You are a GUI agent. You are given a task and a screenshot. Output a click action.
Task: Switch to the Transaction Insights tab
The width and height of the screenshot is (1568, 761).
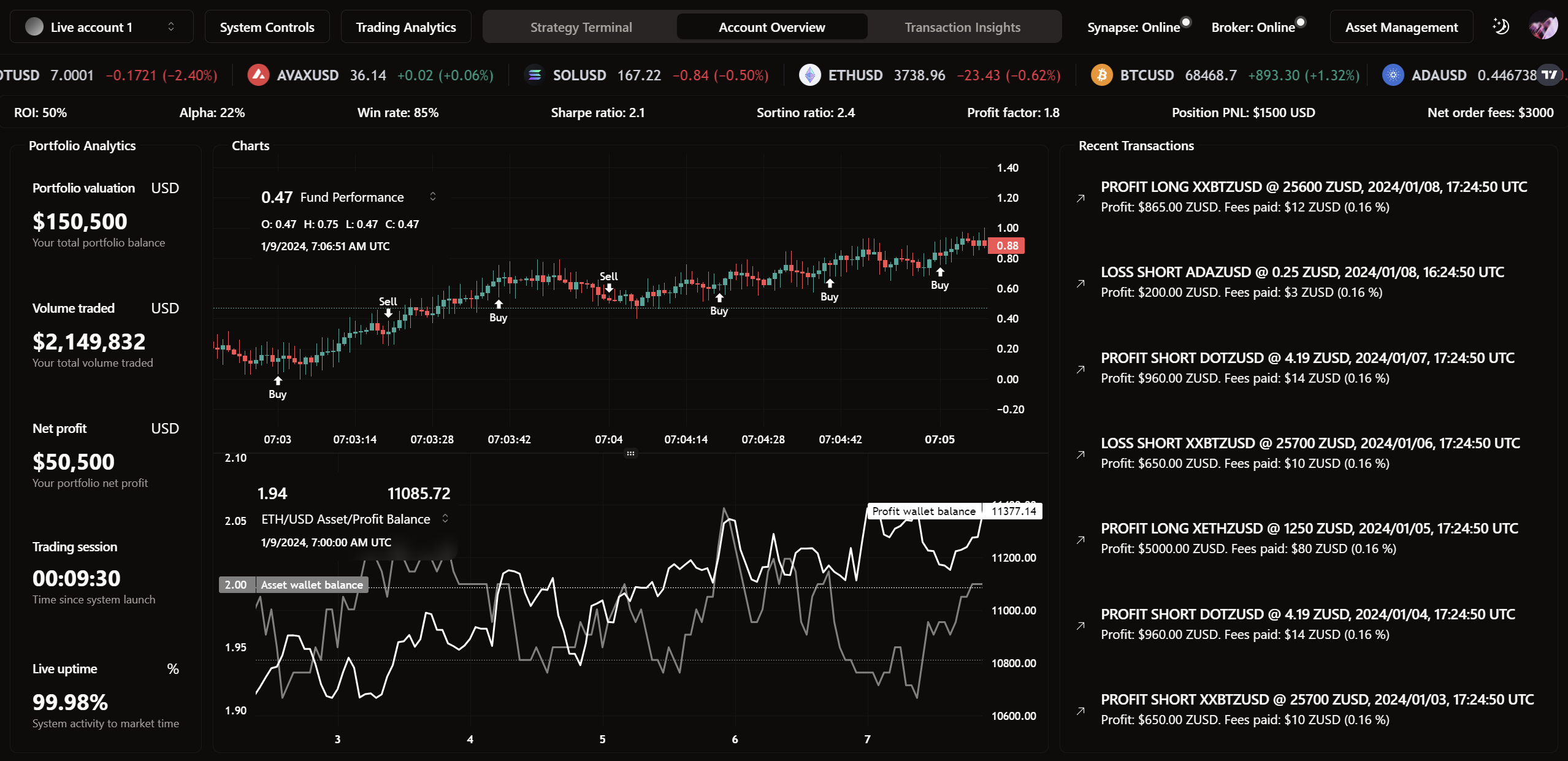click(x=963, y=27)
